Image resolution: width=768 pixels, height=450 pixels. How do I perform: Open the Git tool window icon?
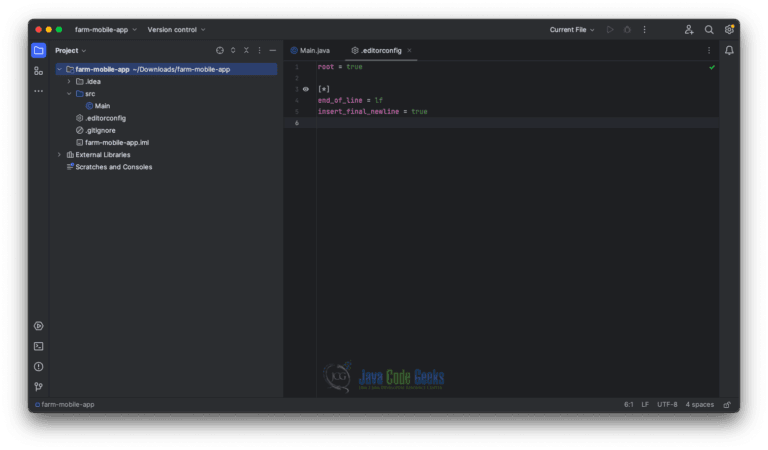(x=39, y=387)
